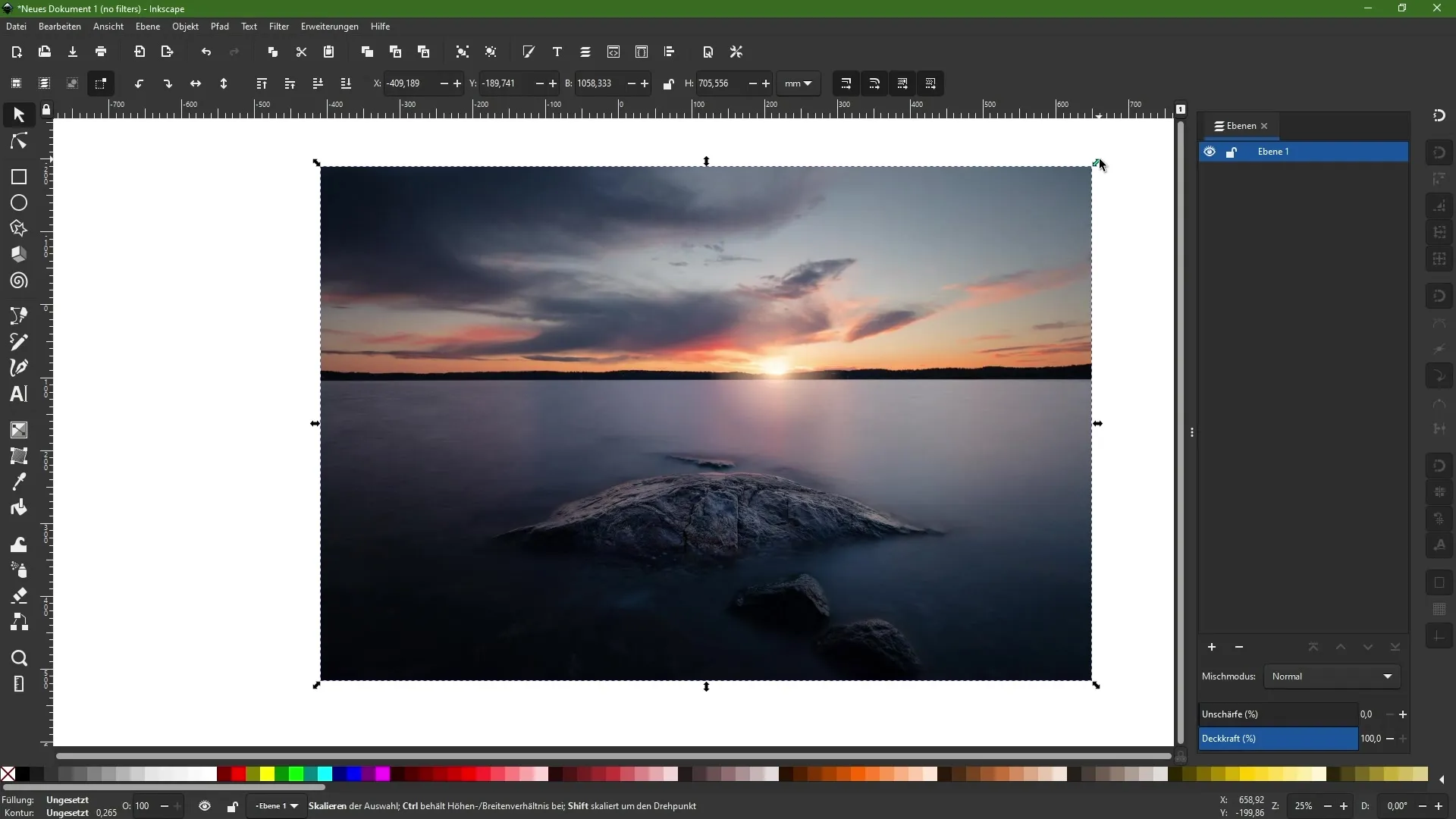Open the Datei menu
The height and width of the screenshot is (819, 1456).
point(16,27)
